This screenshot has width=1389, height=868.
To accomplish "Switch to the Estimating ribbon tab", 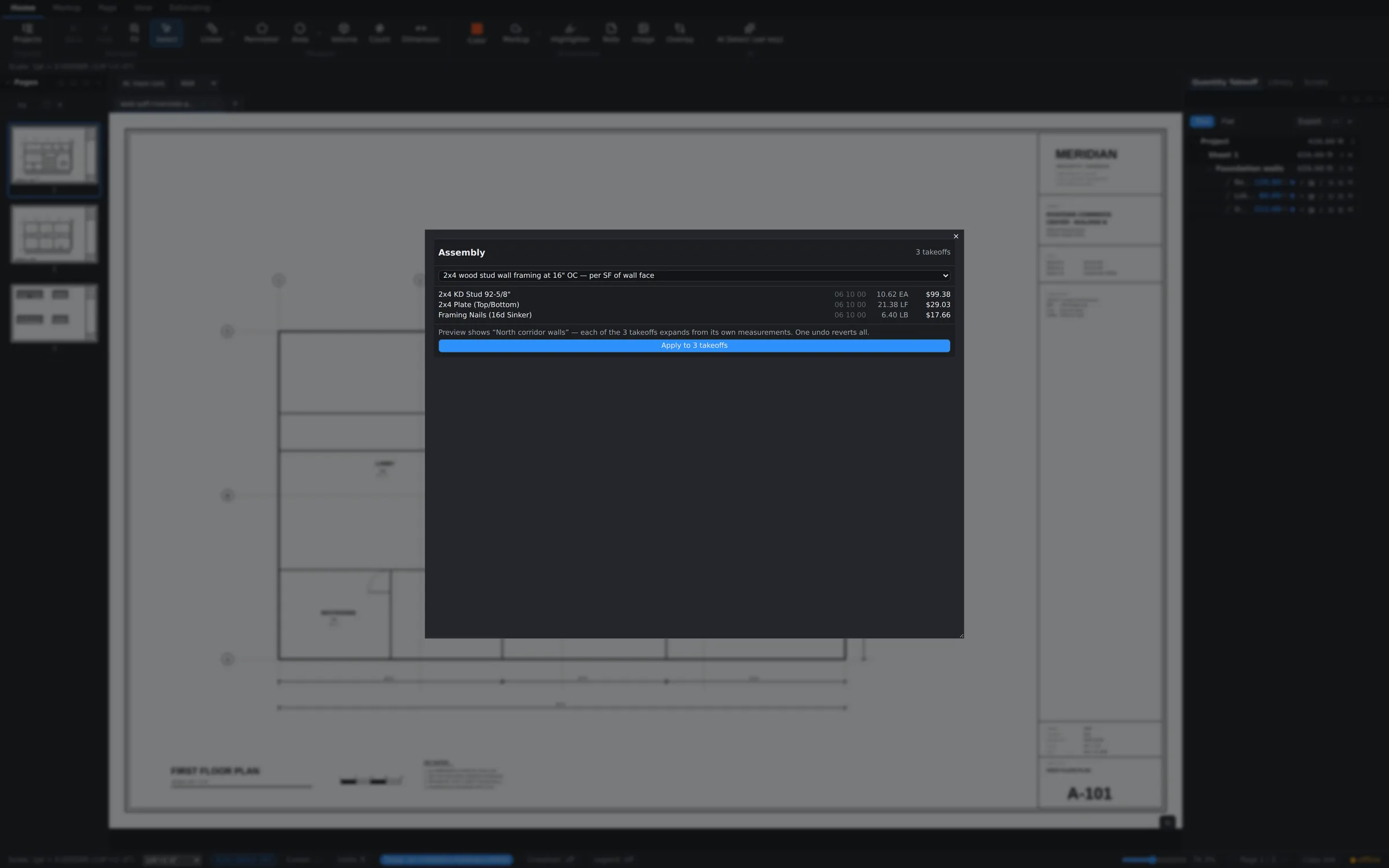I will click(189, 8).
